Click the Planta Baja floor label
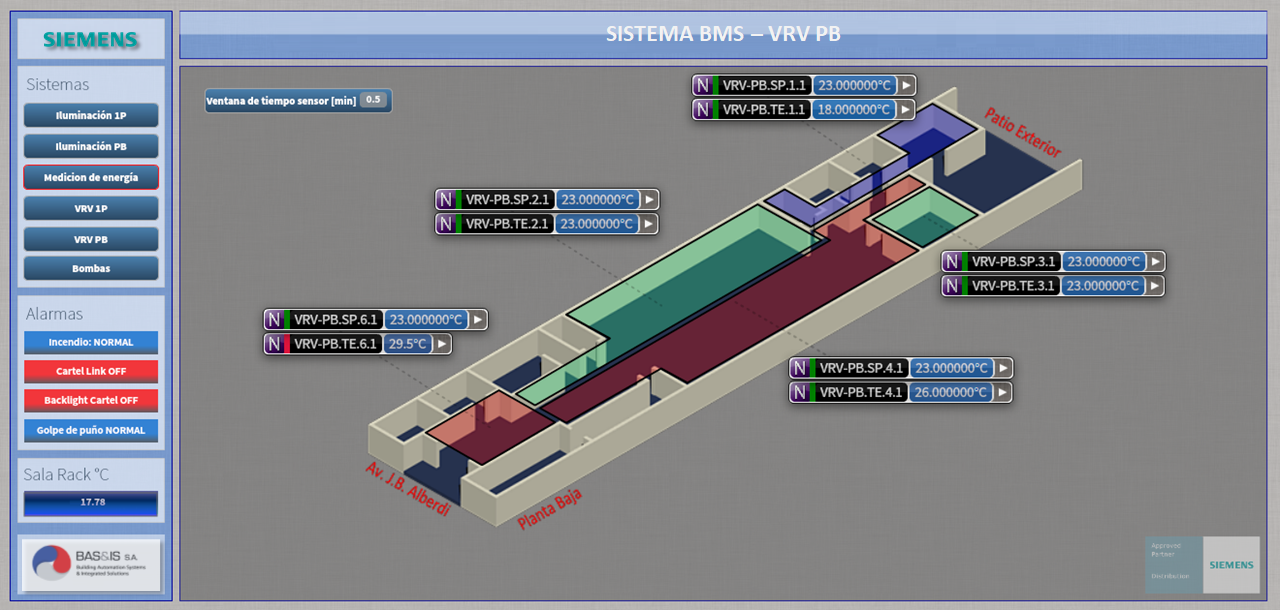 (549, 508)
